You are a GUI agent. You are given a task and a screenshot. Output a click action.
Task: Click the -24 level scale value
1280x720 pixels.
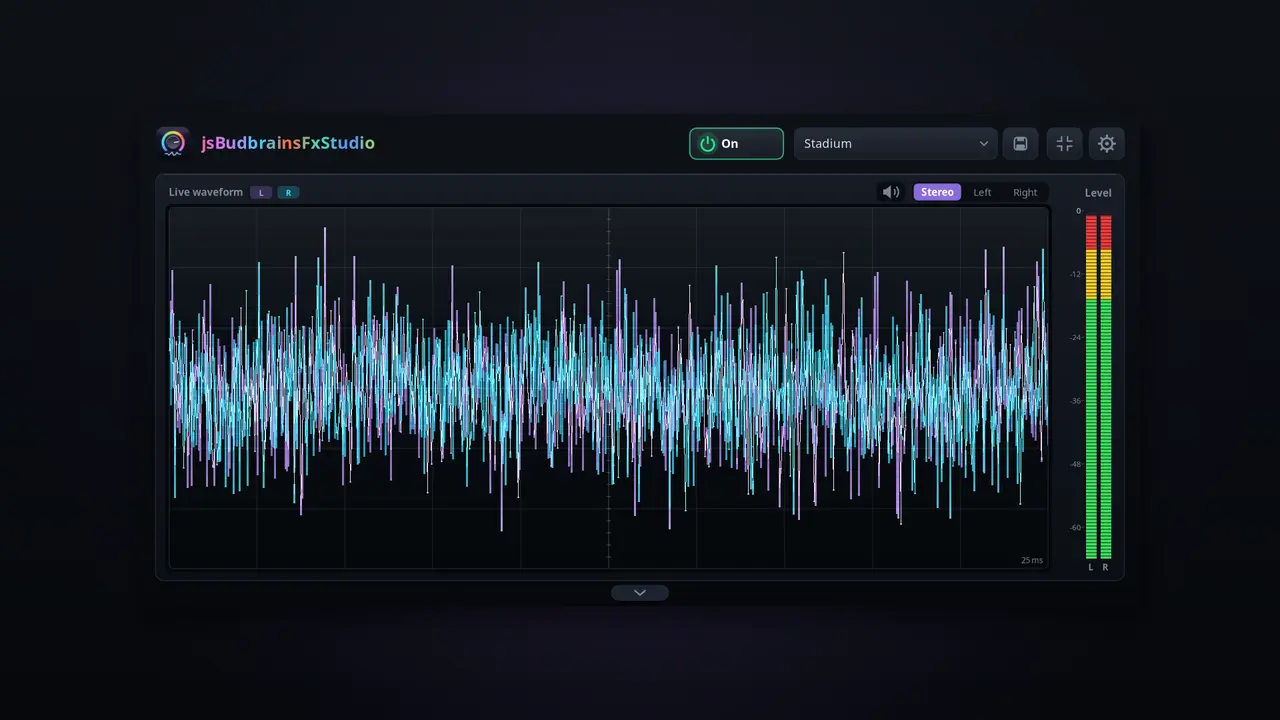(1075, 337)
